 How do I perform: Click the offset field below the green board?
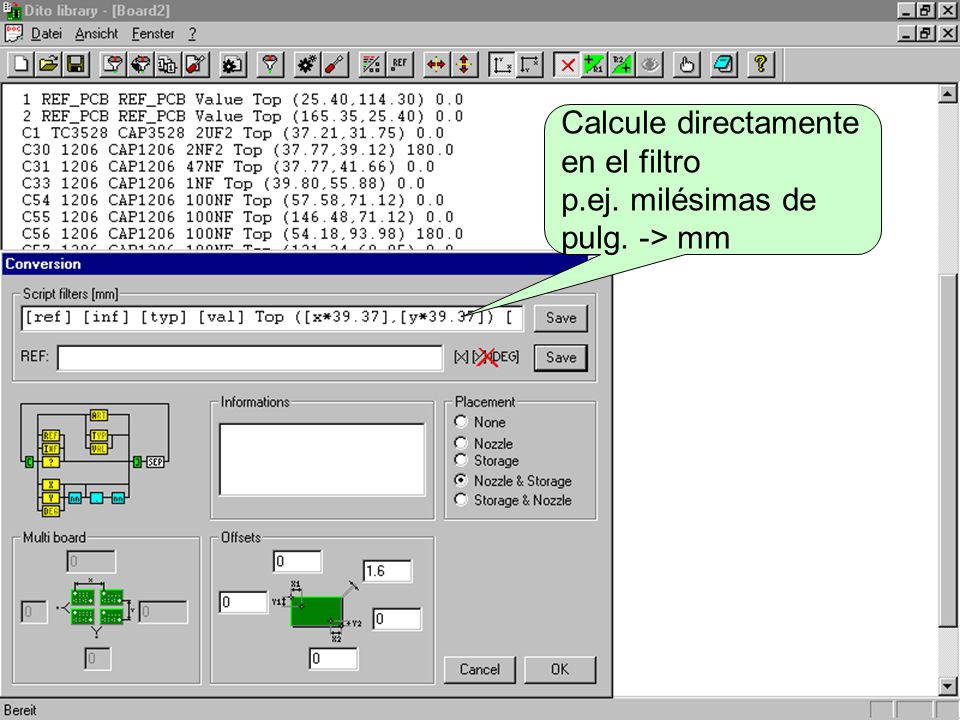(333, 659)
